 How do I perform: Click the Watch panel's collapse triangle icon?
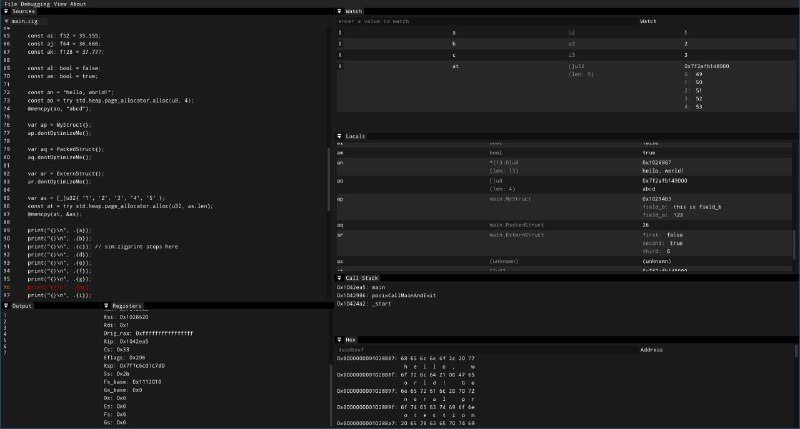click(341, 11)
